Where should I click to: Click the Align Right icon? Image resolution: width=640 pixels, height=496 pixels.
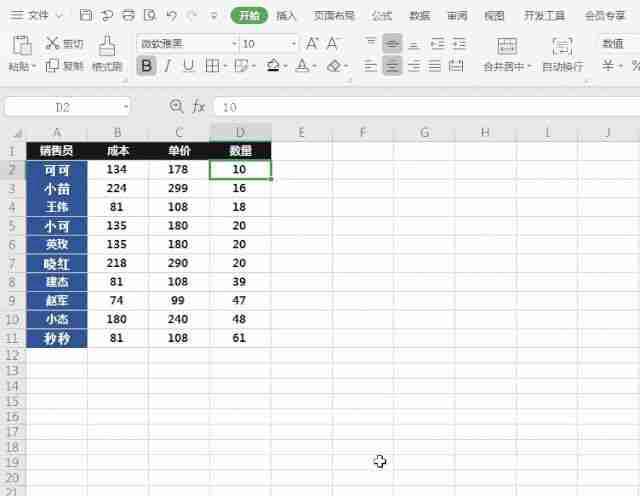pyautogui.click(x=413, y=65)
